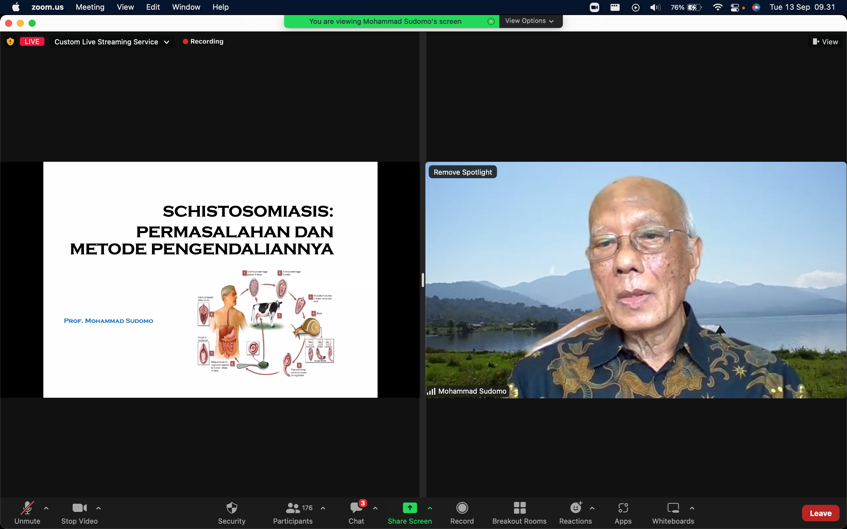Click Remove Spotlight button
Screen dimensions: 847x529
click(463, 172)
